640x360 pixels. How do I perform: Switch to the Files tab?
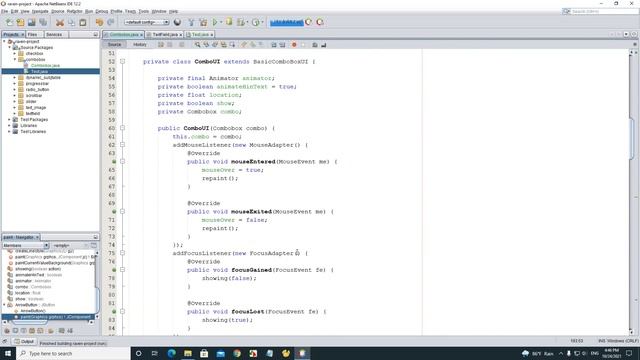(33, 35)
